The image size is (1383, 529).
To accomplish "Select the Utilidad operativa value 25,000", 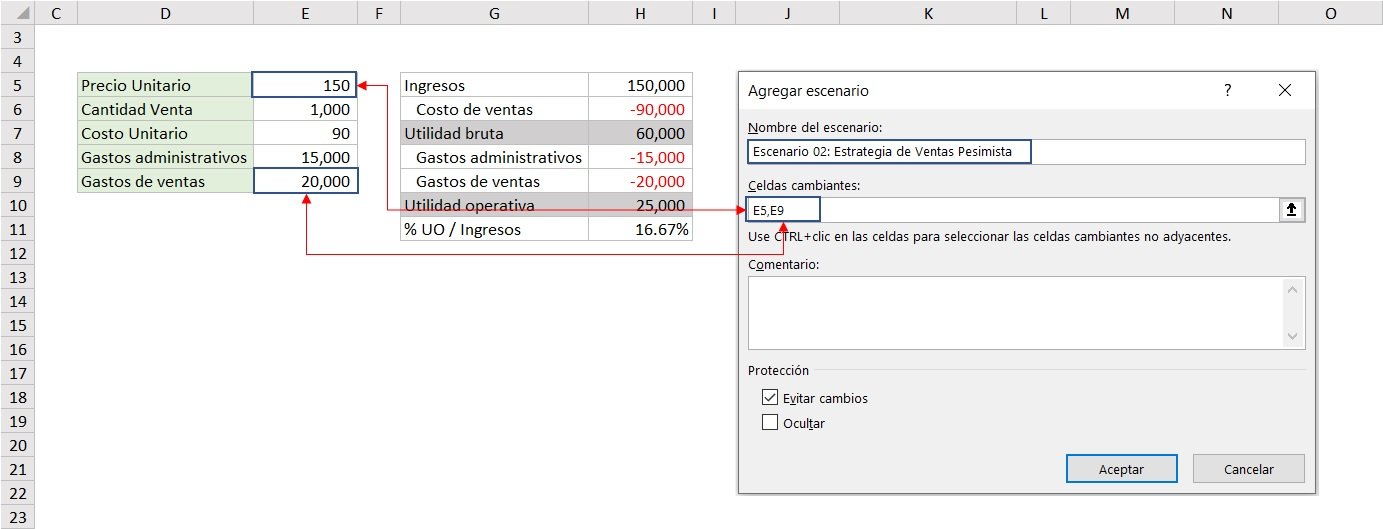I will (x=640, y=205).
